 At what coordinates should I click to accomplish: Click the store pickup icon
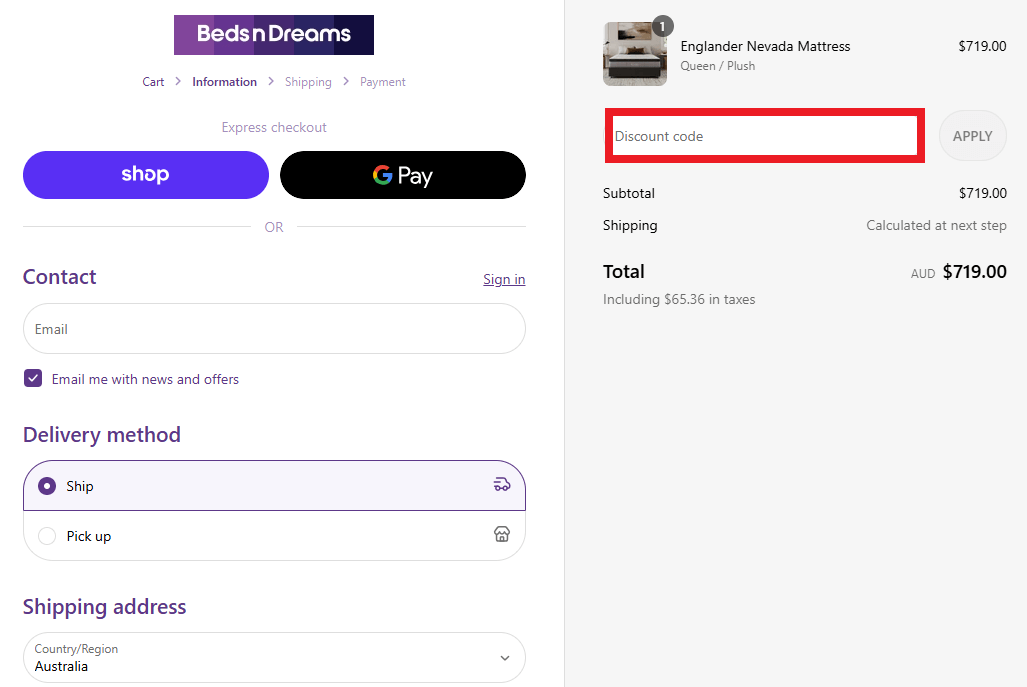coord(502,535)
